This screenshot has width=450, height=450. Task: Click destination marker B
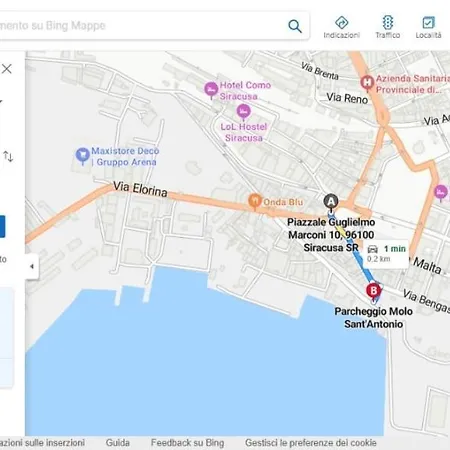374,292
